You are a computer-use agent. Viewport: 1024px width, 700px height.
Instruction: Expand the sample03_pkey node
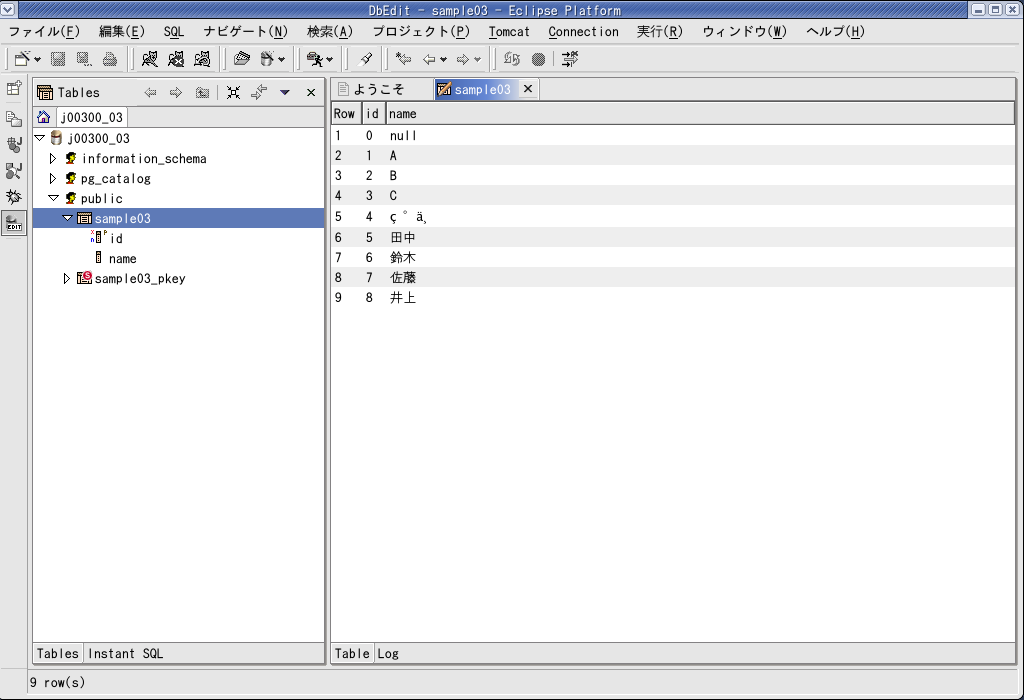67,278
